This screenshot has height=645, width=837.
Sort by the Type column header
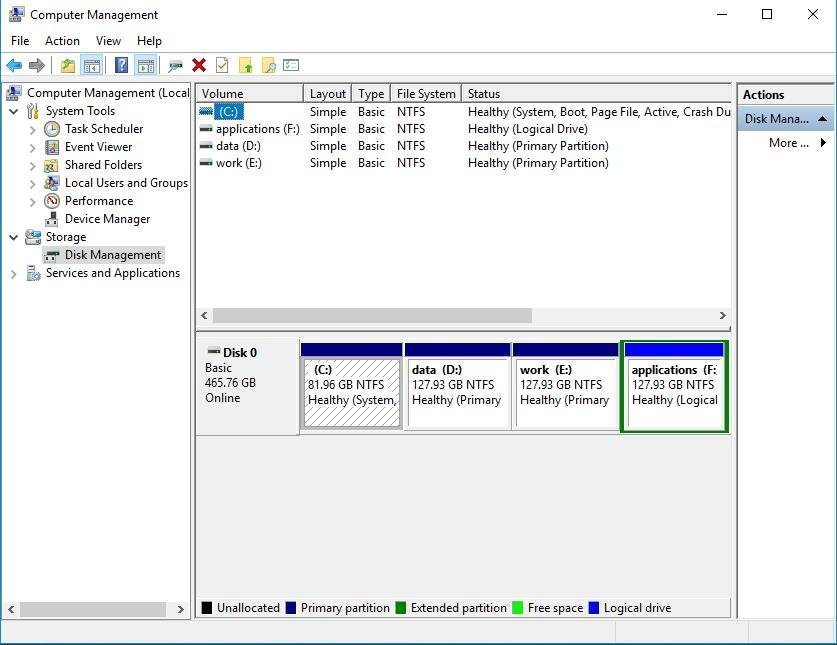[x=371, y=93]
